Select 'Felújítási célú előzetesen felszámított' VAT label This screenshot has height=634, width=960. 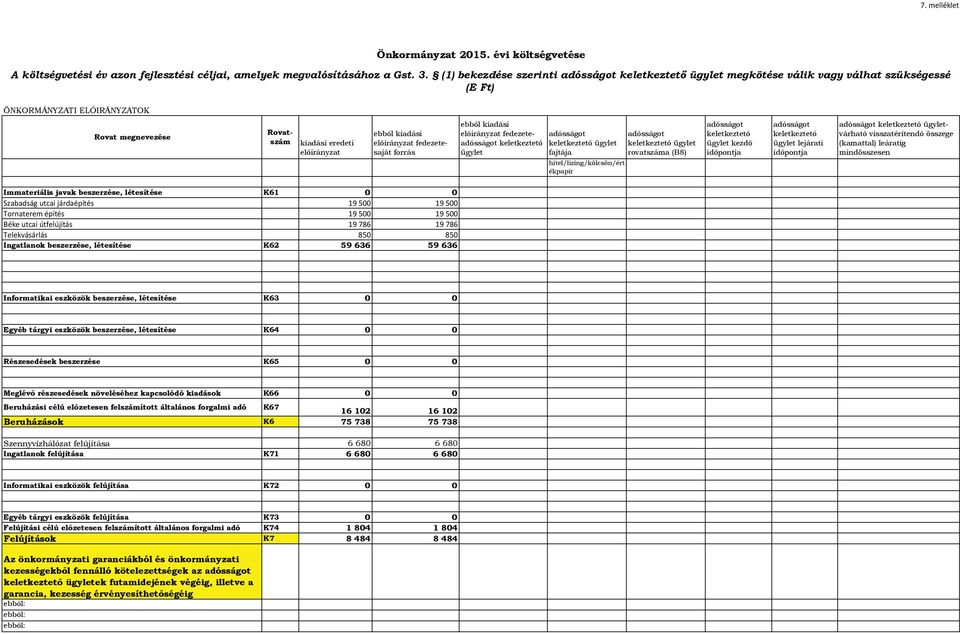pyautogui.click(x=122, y=528)
